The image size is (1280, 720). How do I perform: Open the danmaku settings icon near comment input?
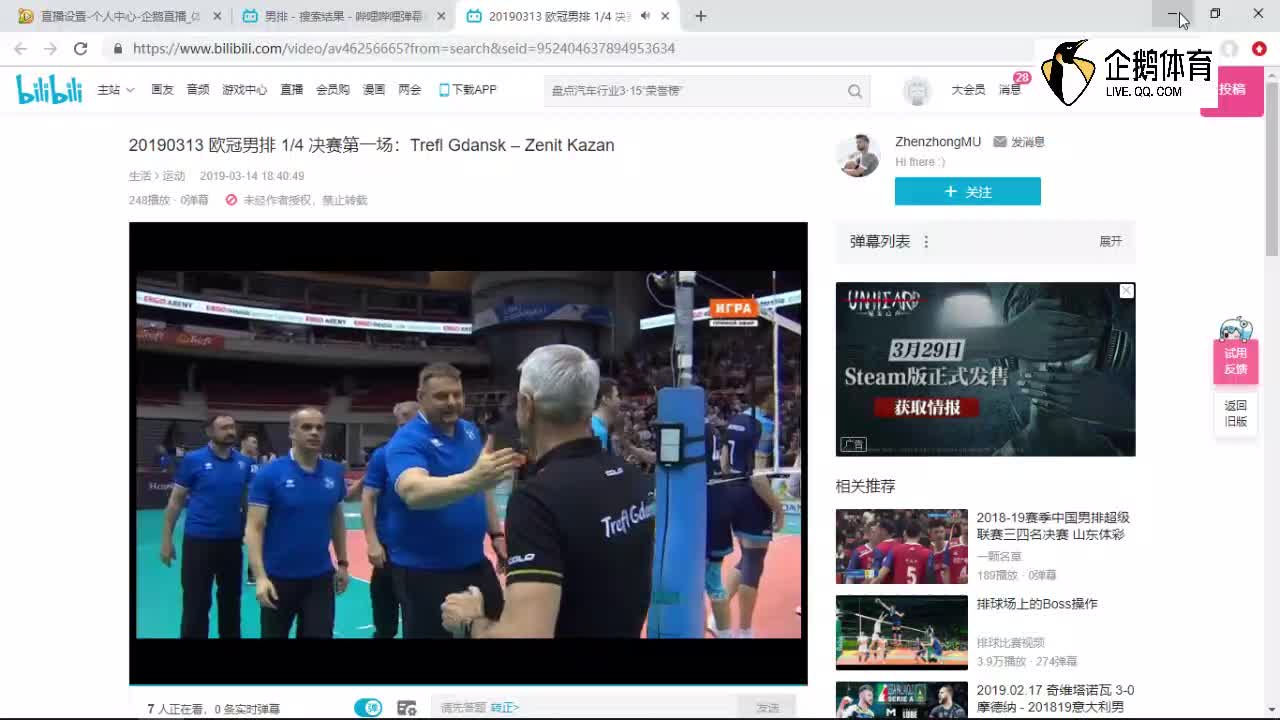(407, 706)
